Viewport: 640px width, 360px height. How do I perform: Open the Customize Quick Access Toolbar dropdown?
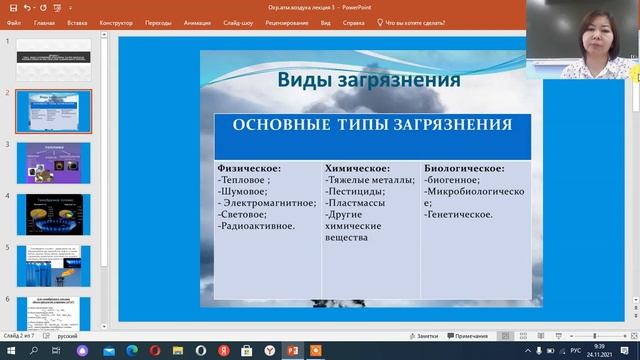point(70,8)
